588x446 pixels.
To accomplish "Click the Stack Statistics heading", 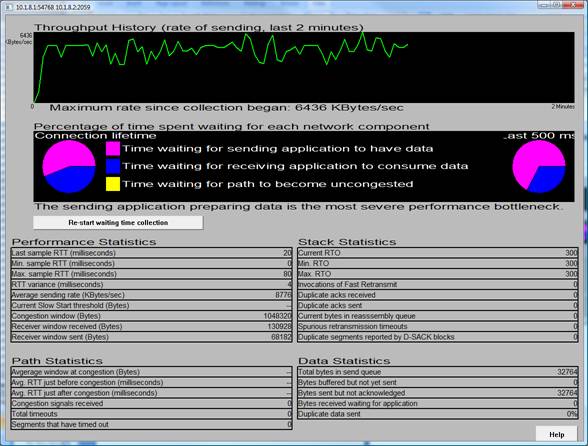I will 347,242.
